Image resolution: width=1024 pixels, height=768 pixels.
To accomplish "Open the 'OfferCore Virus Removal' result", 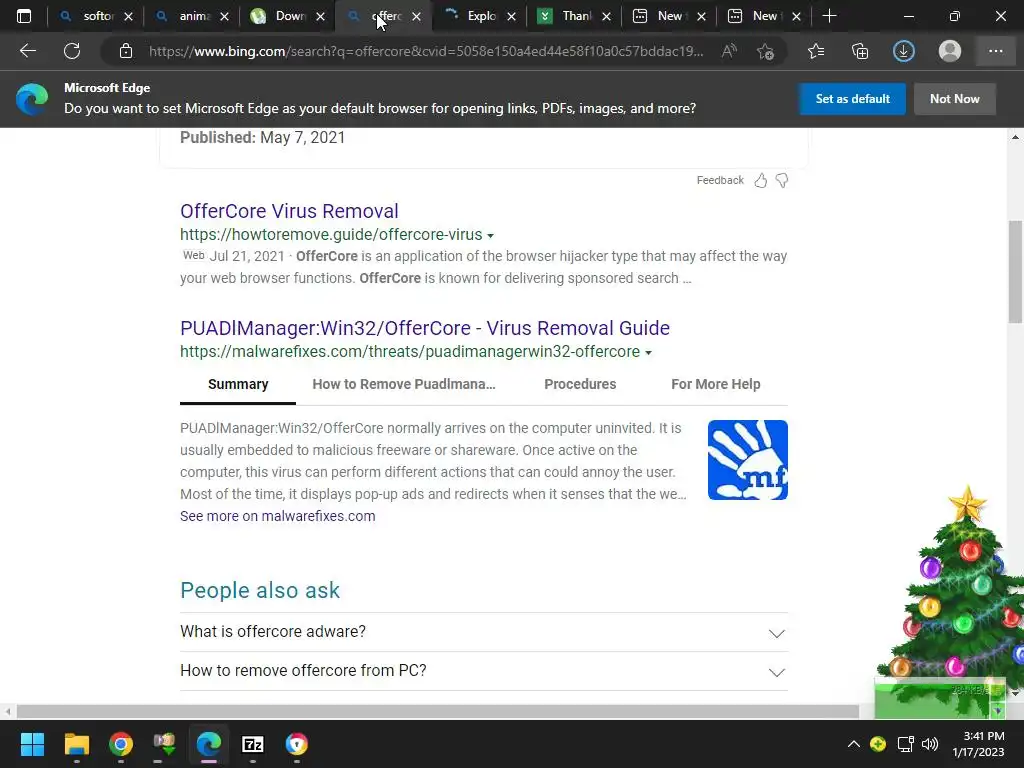I will click(289, 211).
